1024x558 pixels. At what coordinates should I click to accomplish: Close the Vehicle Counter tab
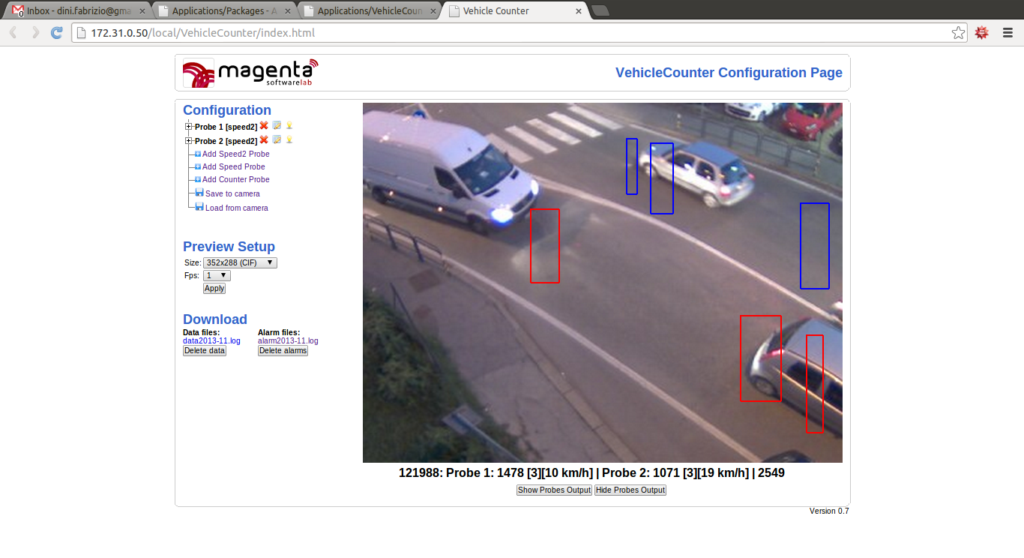tap(578, 11)
